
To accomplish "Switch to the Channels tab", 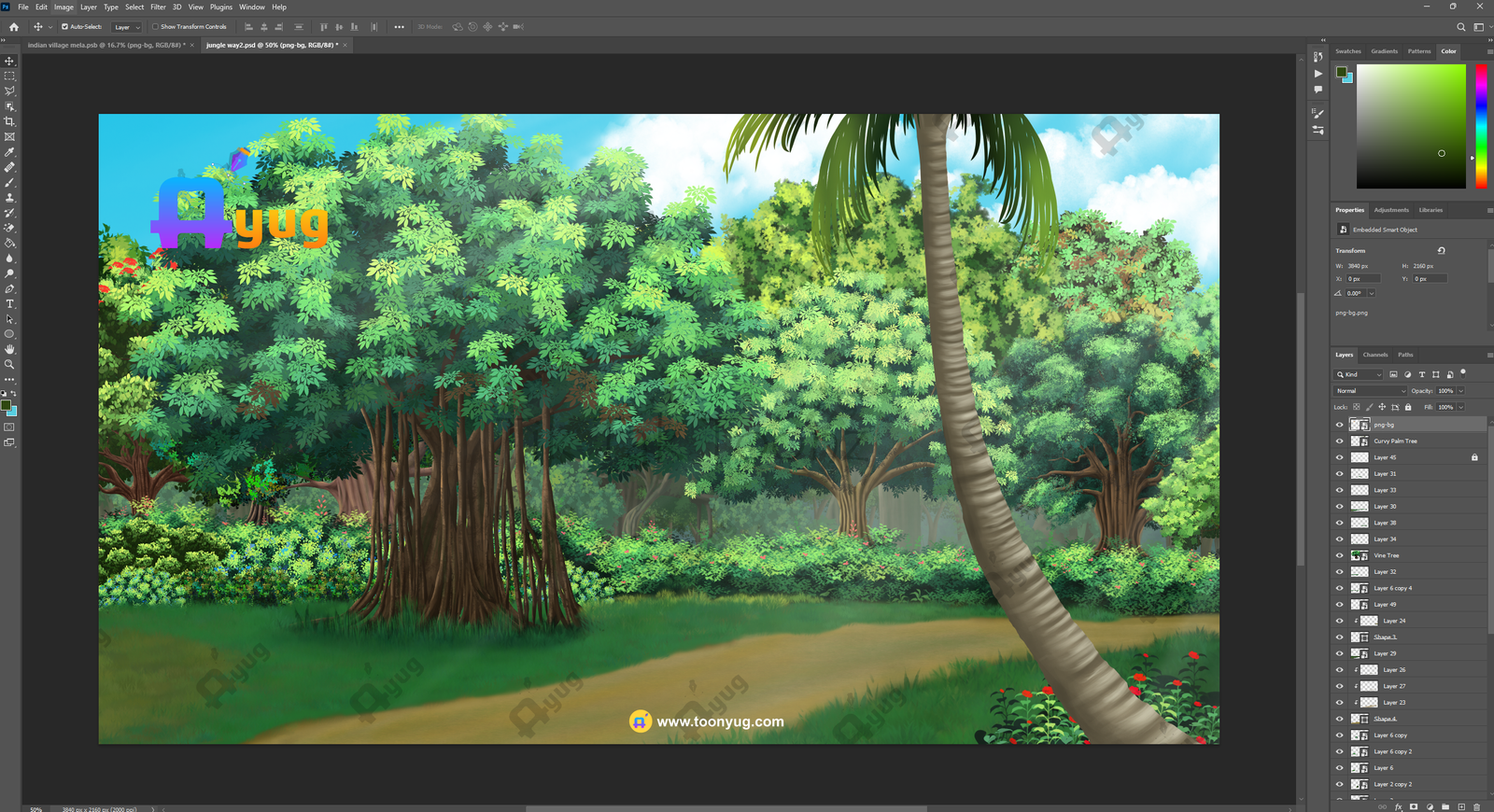I will coord(1374,355).
